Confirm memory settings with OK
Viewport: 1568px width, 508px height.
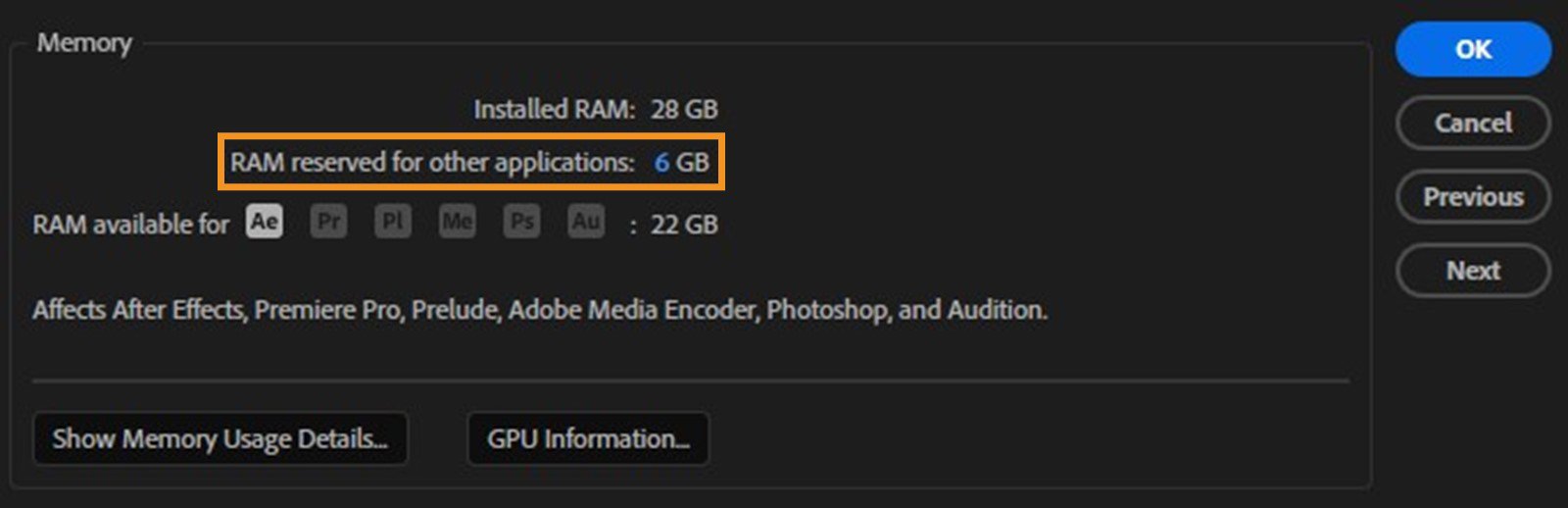1472,49
